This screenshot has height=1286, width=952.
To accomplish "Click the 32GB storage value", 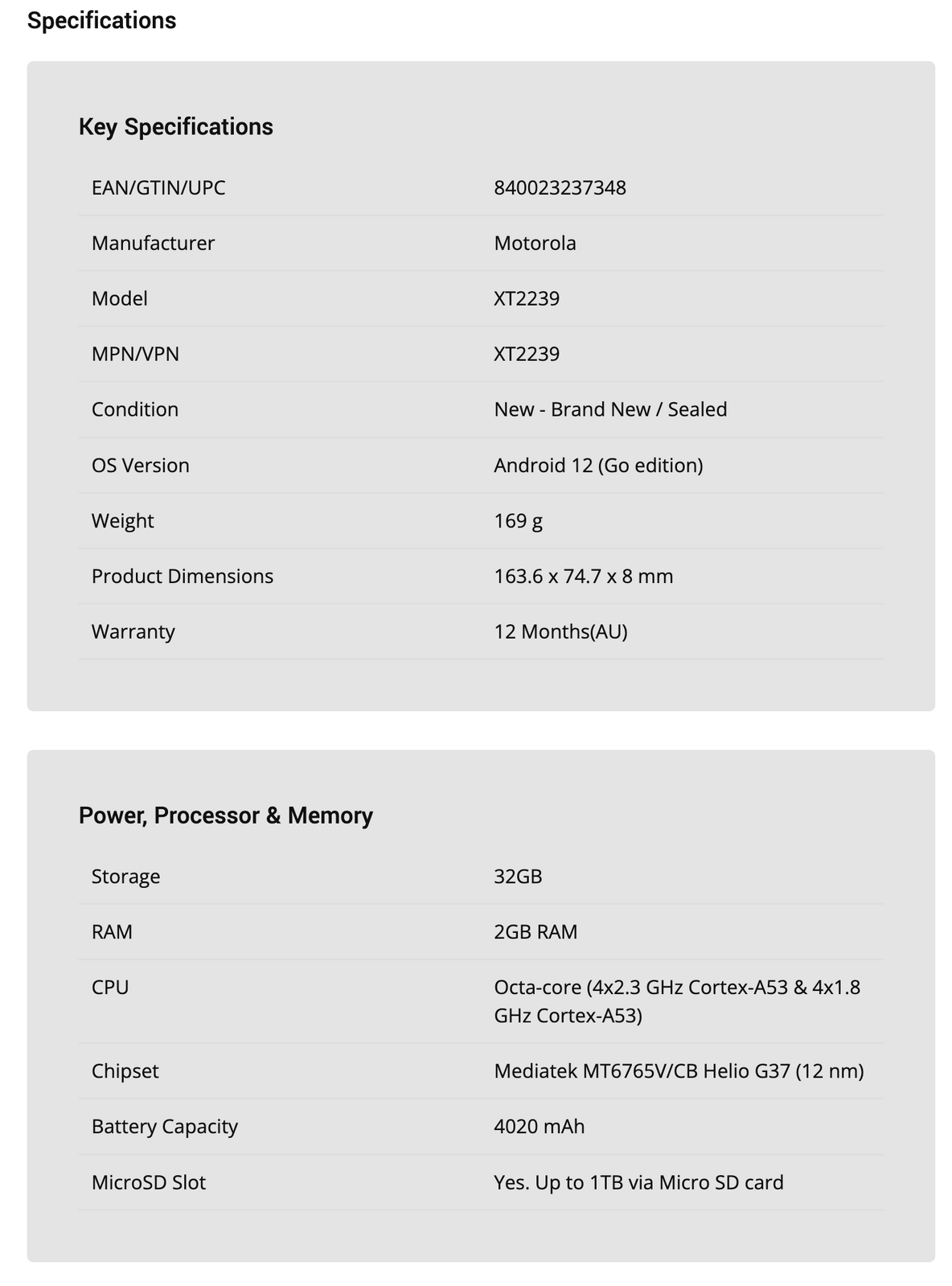I will (518, 876).
